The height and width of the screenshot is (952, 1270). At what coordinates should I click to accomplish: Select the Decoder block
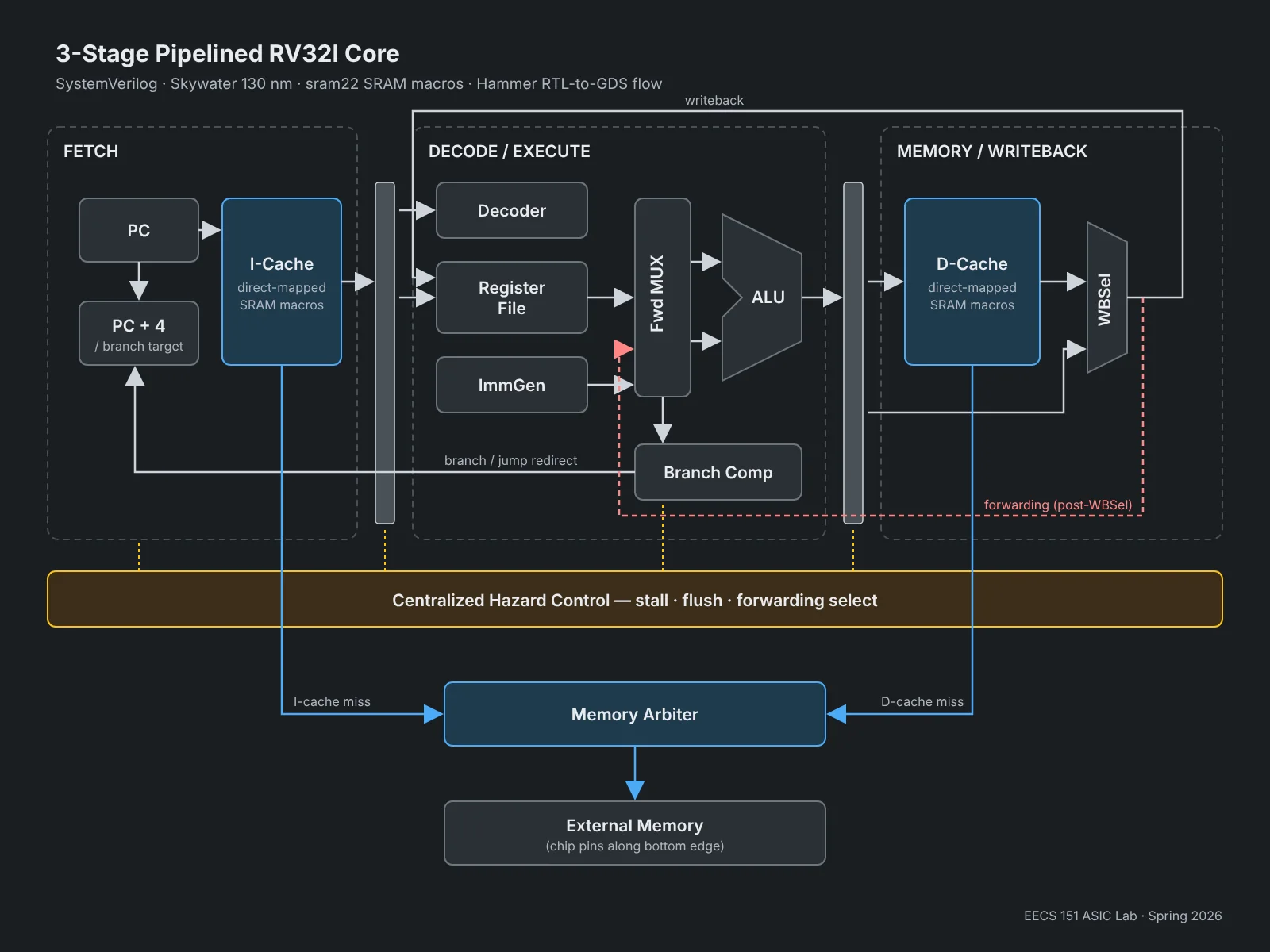click(x=512, y=210)
